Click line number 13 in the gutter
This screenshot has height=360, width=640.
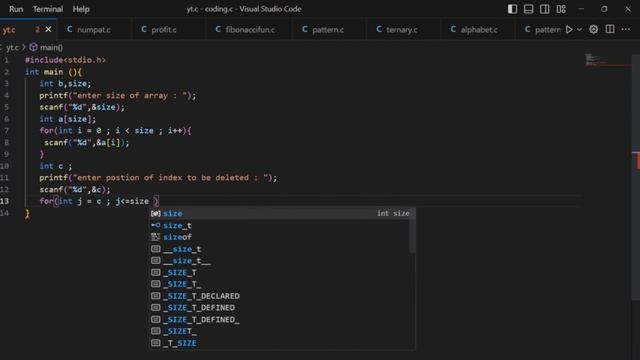tap(5, 201)
